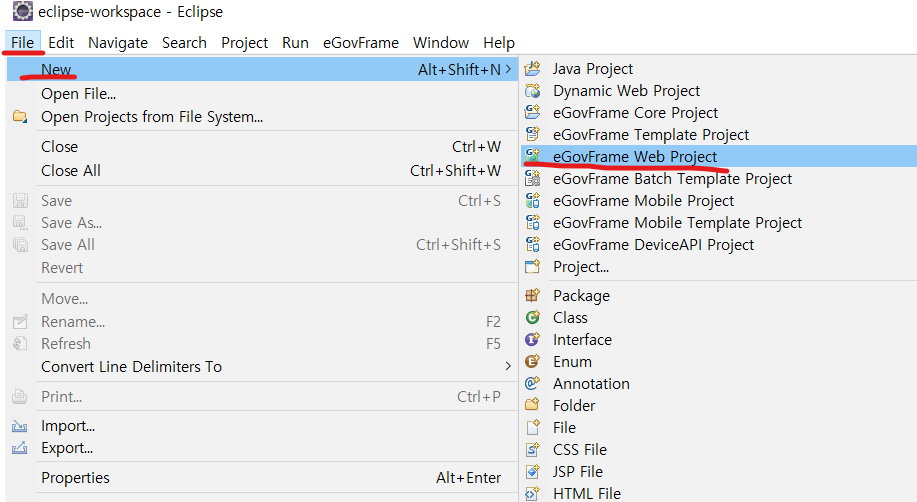Open the Navigate menu
The width and height of the screenshot is (917, 502).
[x=118, y=43]
